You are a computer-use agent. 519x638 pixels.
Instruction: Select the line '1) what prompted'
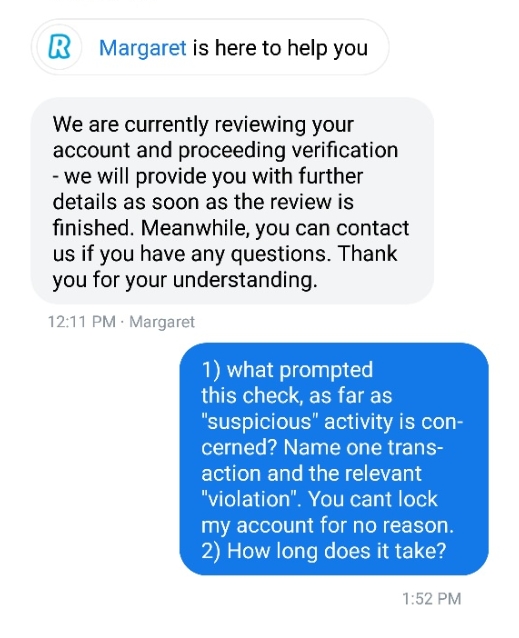(287, 370)
